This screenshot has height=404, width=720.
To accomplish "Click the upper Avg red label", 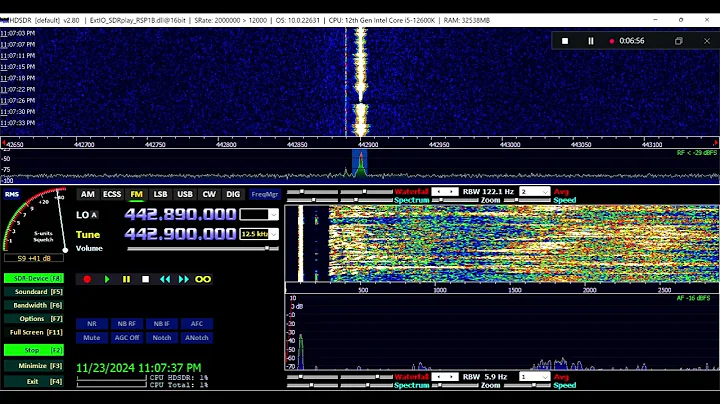I will 561,191.
